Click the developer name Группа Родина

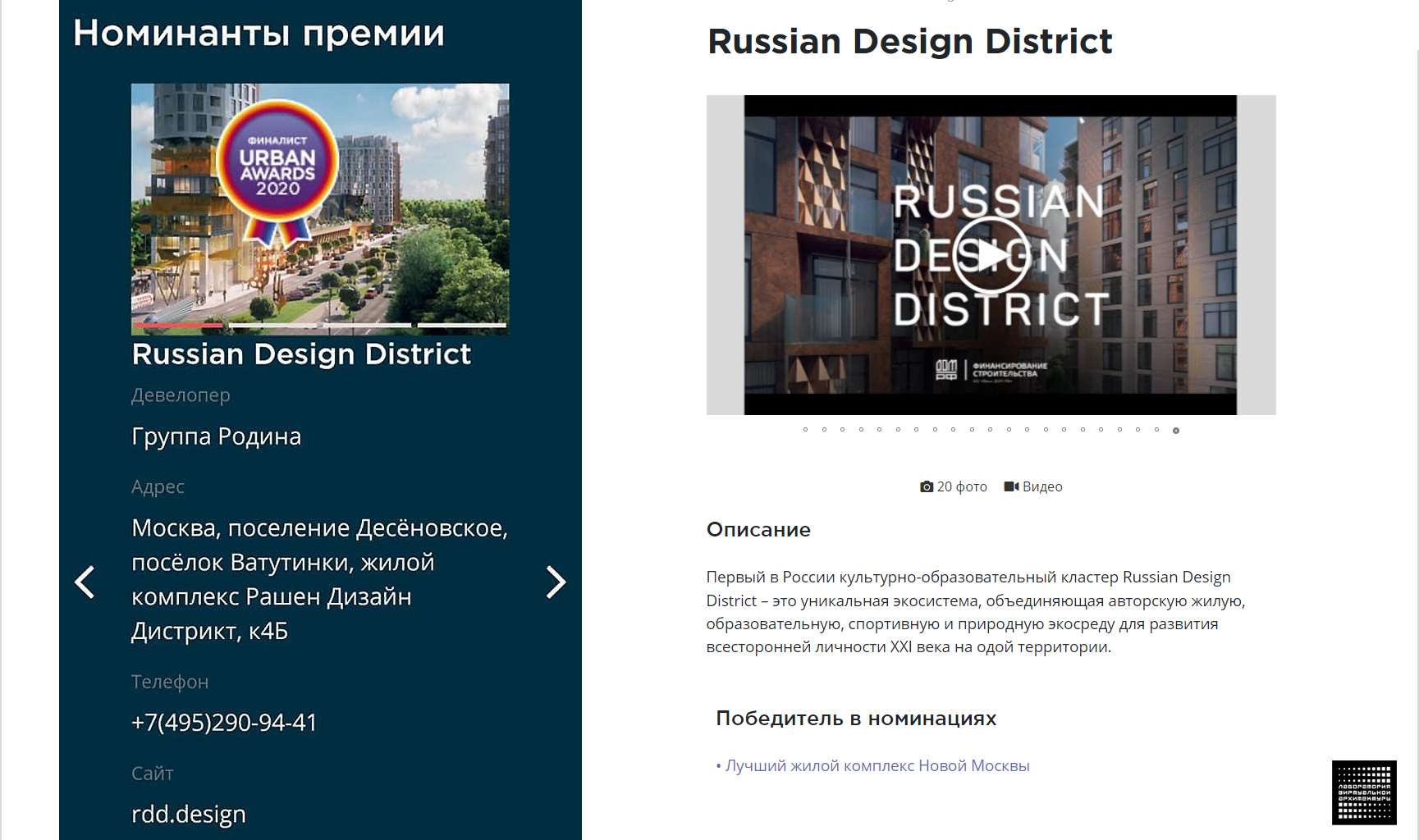(x=217, y=436)
